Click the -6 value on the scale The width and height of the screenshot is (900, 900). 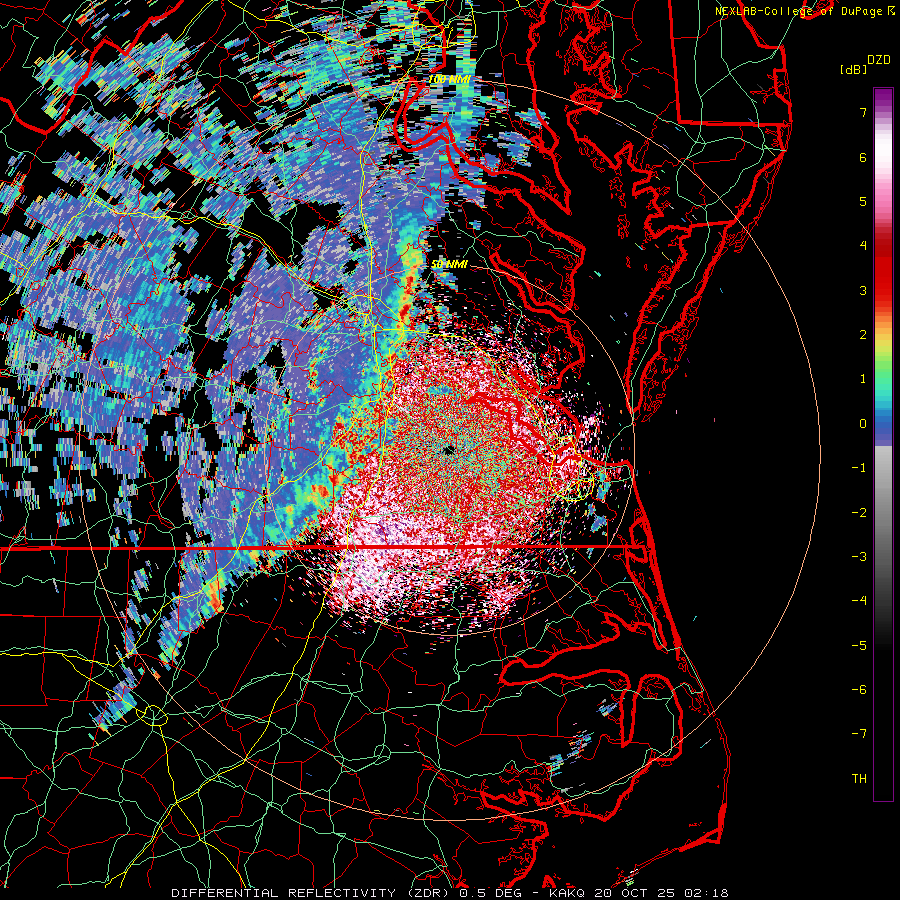tap(859, 690)
